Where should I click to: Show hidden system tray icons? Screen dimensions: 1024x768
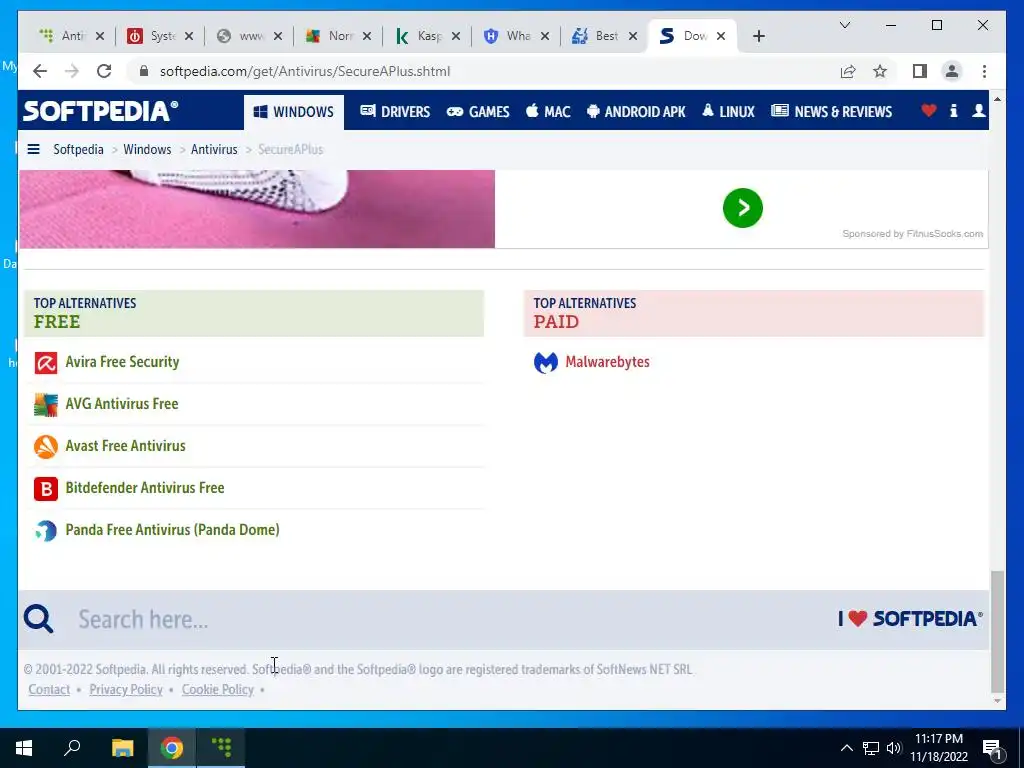pos(846,748)
